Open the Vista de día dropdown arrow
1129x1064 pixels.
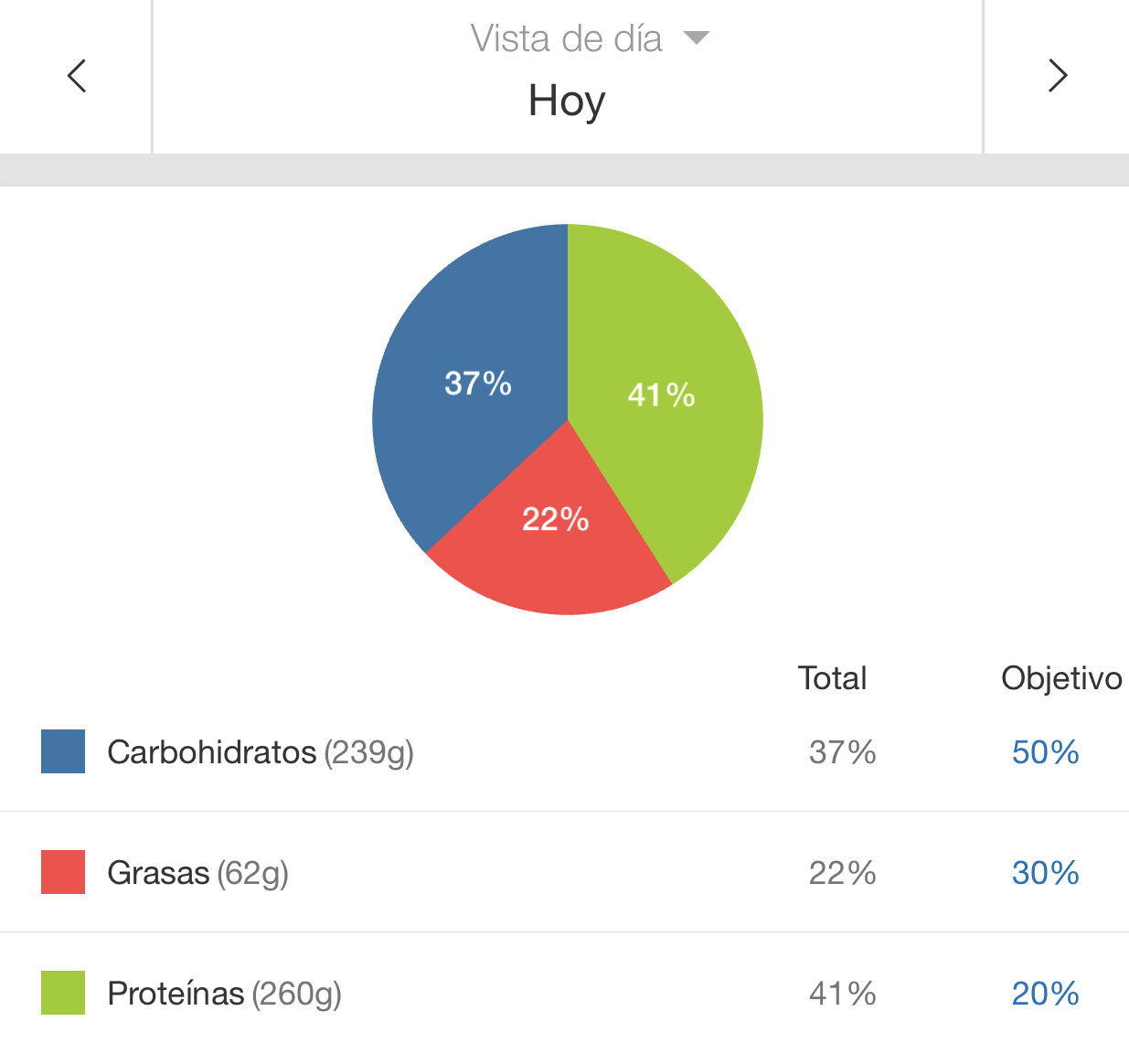(697, 38)
